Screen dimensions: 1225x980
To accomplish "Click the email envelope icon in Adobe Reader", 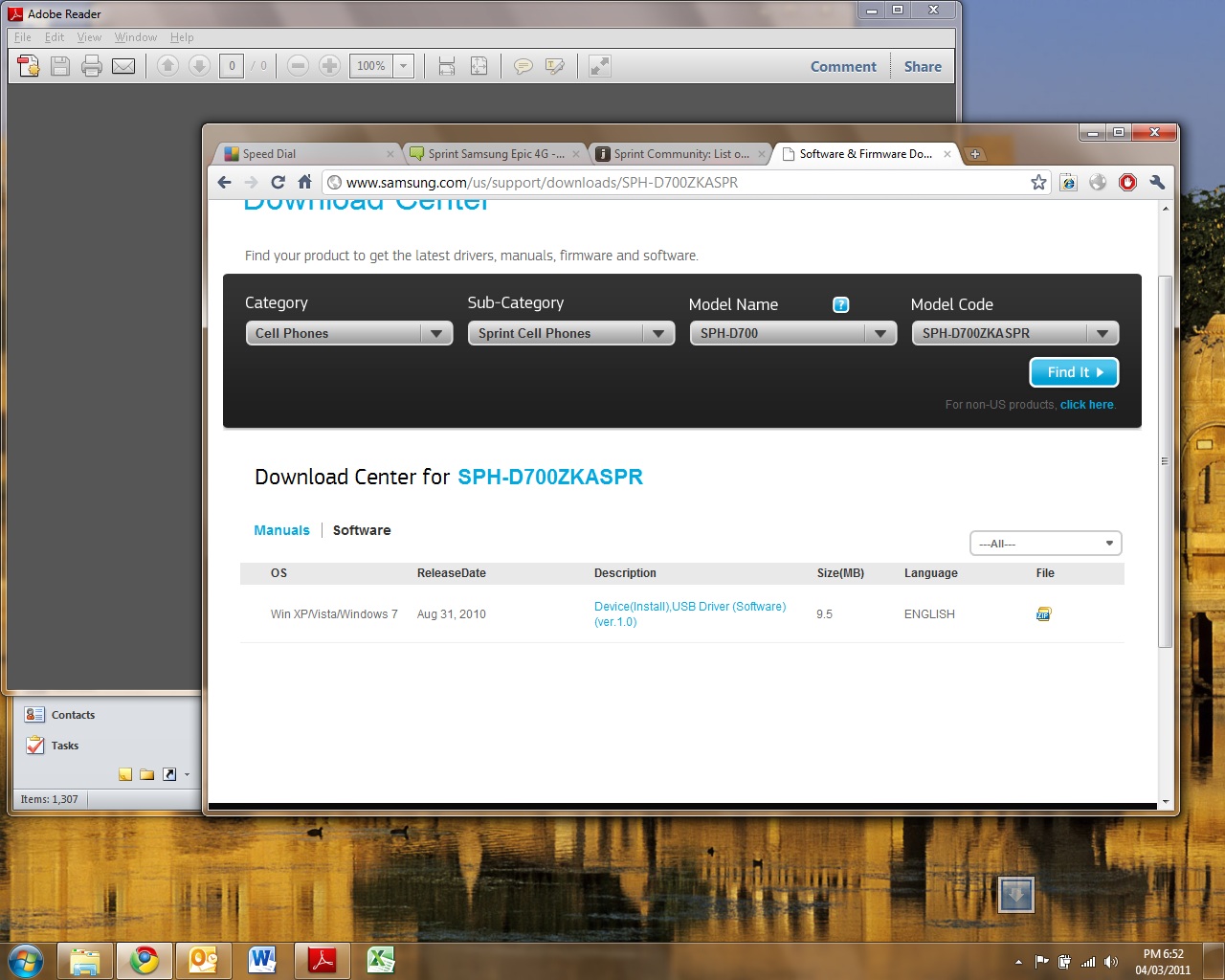I will pyautogui.click(x=123, y=66).
